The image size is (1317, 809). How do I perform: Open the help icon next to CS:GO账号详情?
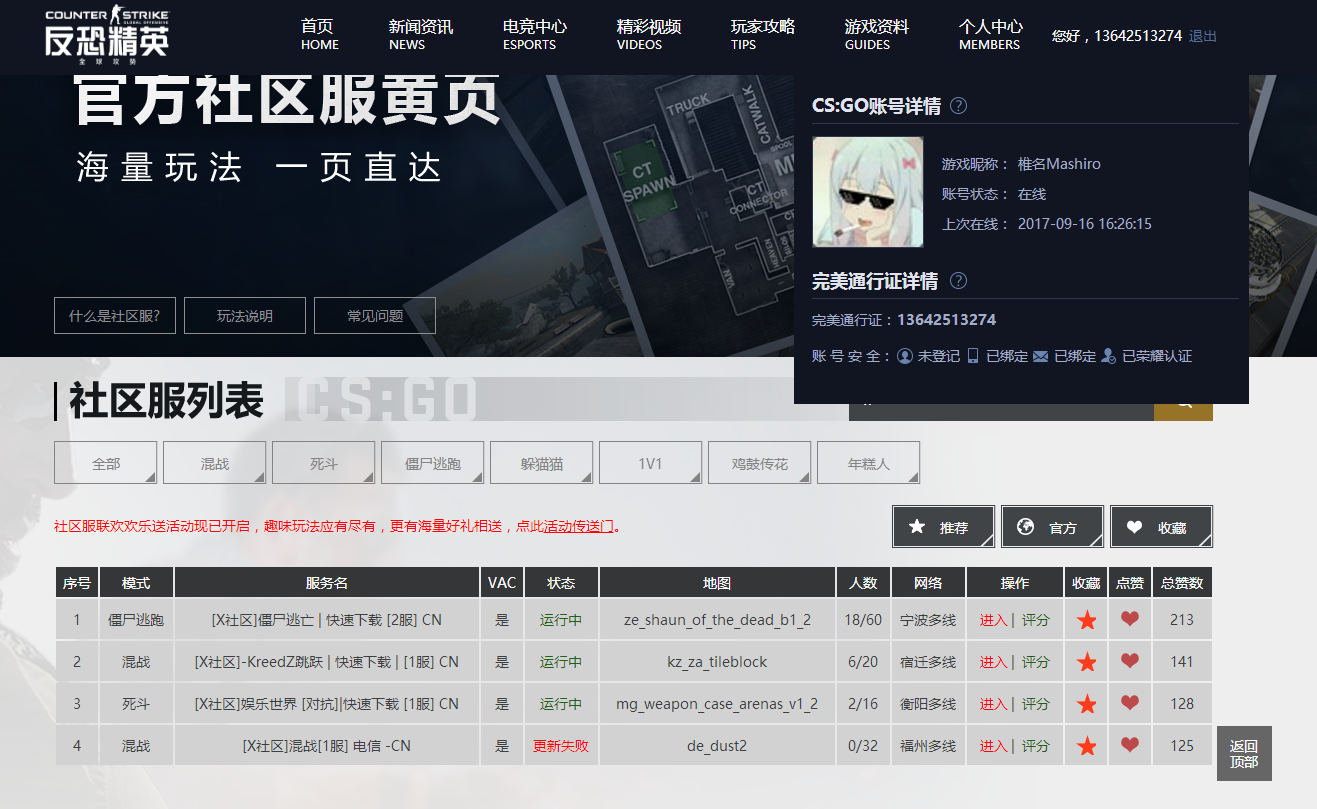pos(958,105)
